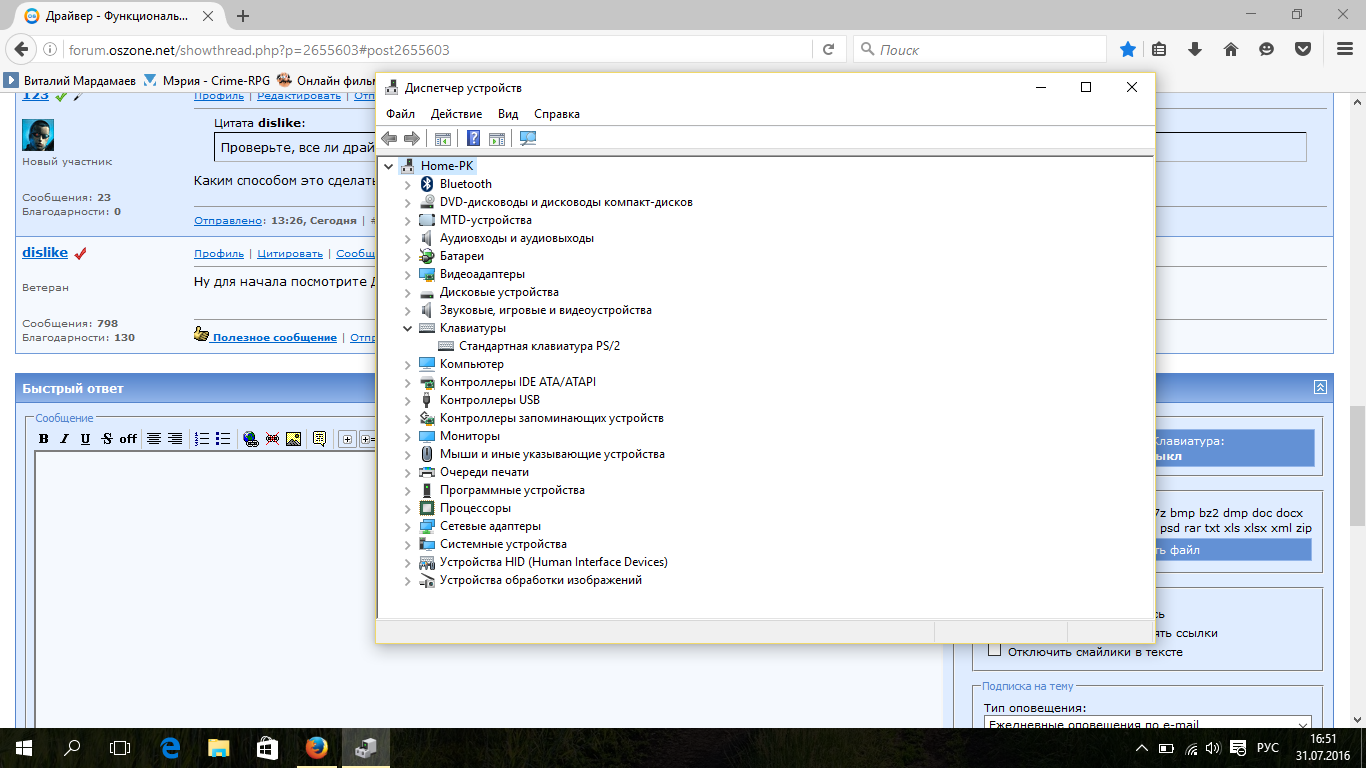Screen dimensions: 1366x768
Task: Click the Firefox home icon
Action: point(1231,49)
